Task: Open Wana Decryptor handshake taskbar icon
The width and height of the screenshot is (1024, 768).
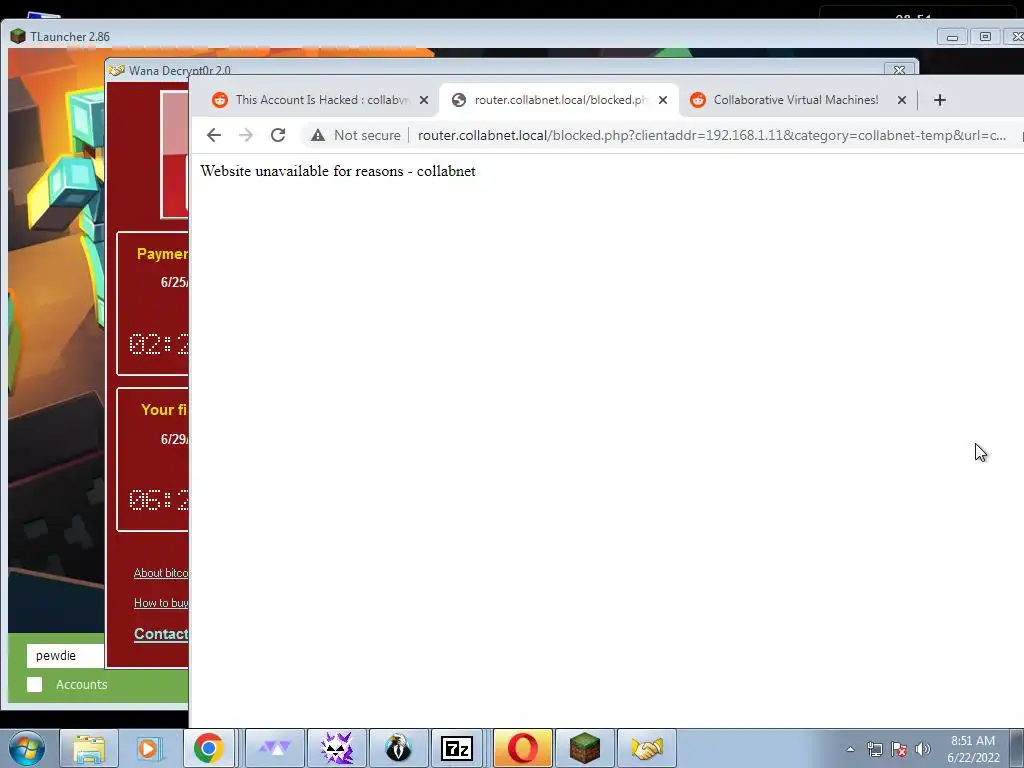Action: point(647,748)
